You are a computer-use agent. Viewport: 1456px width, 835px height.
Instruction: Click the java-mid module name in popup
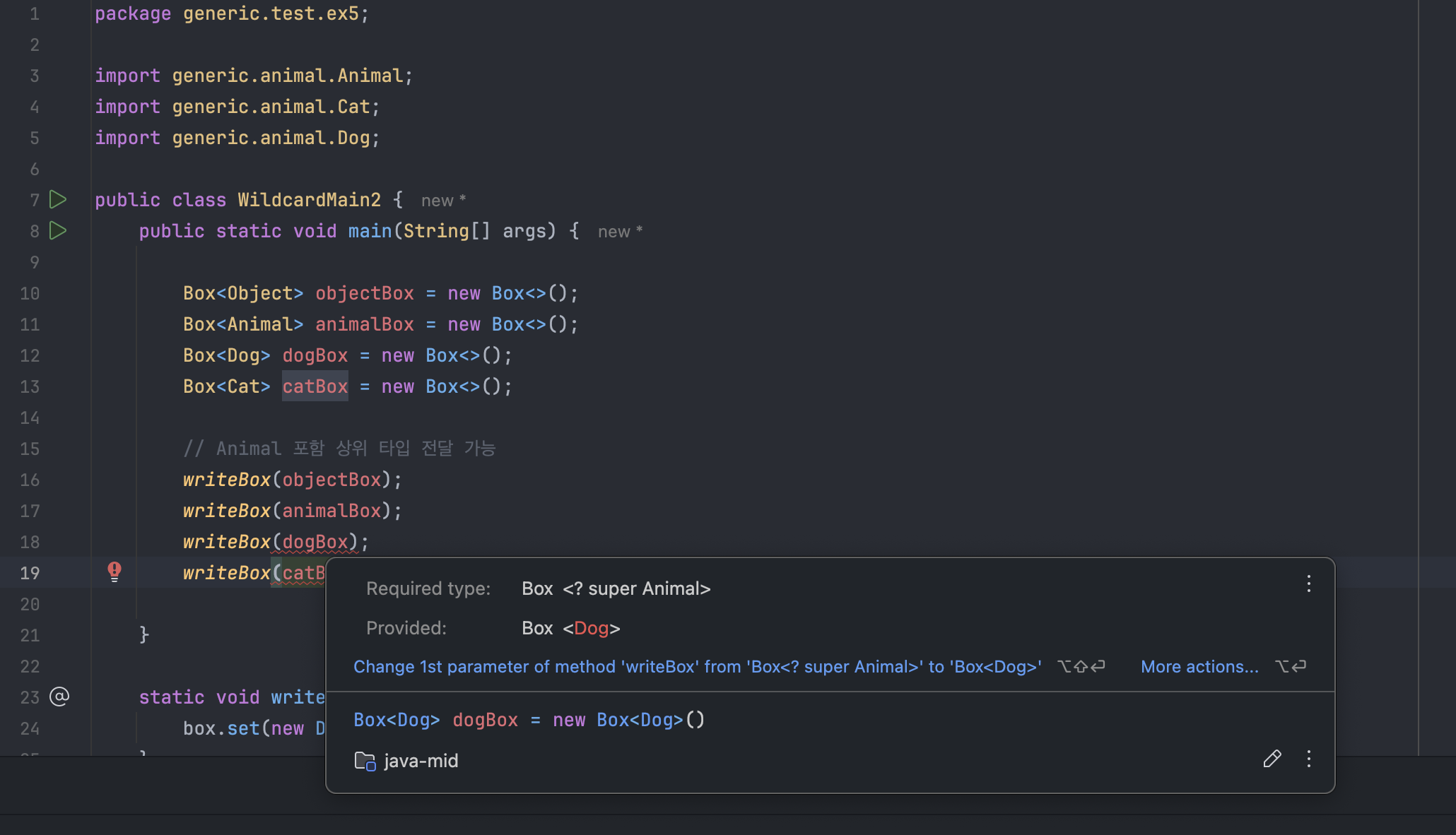pos(421,761)
